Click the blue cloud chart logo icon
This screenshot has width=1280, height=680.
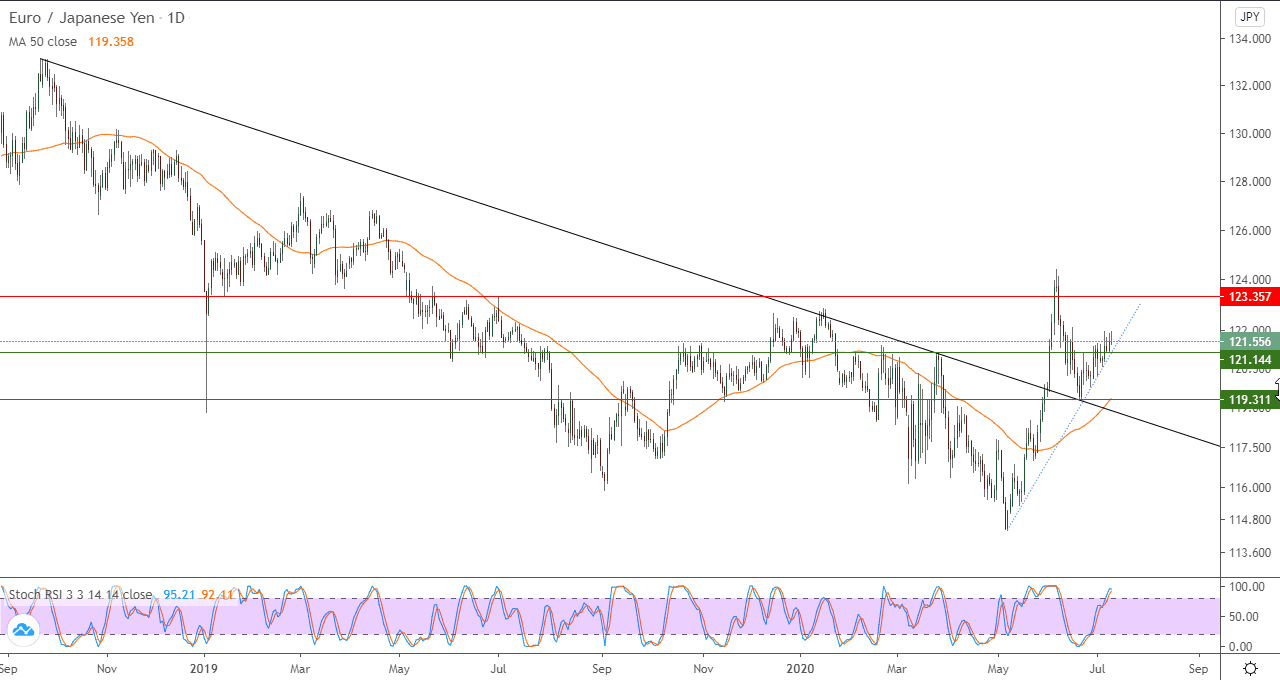click(23, 629)
